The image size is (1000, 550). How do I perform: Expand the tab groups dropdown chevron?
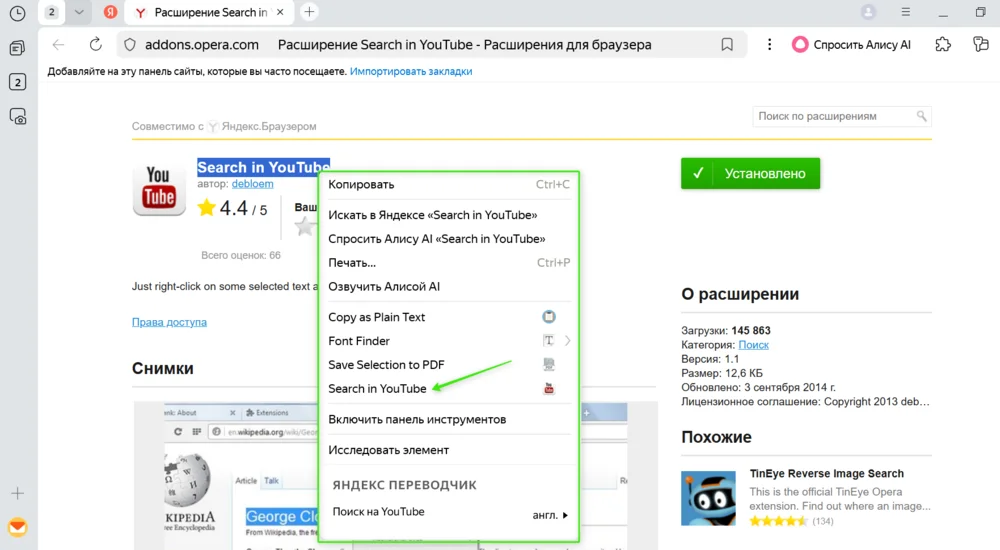[79, 12]
